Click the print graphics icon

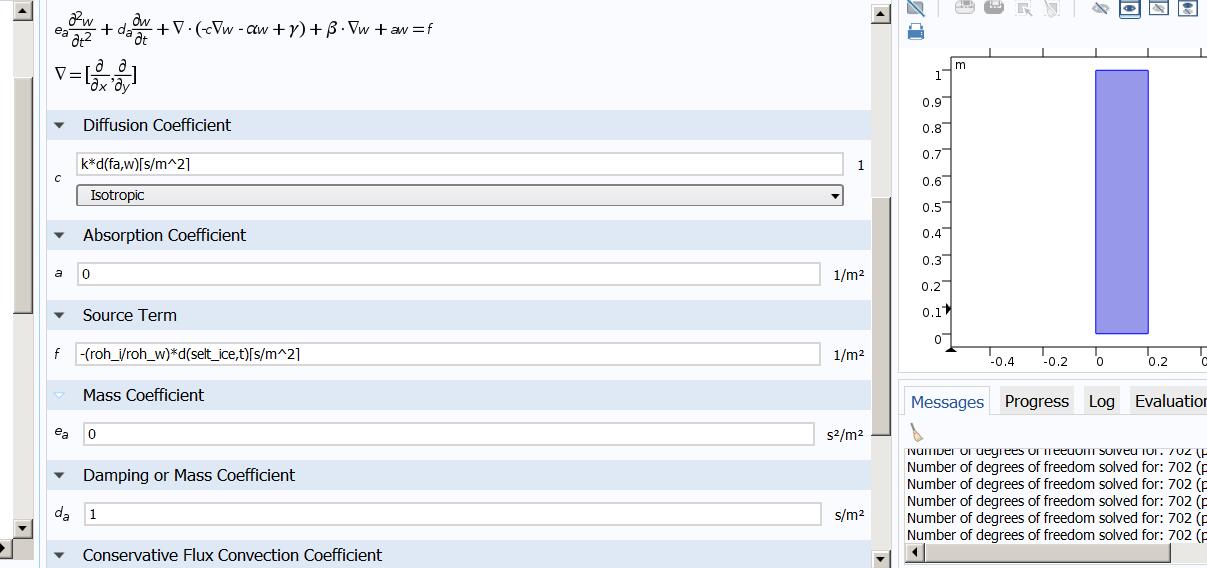point(915,32)
